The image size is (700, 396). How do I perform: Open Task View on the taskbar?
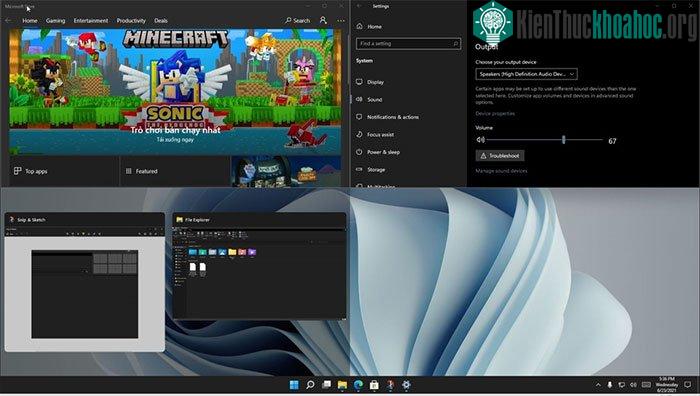(x=326, y=385)
